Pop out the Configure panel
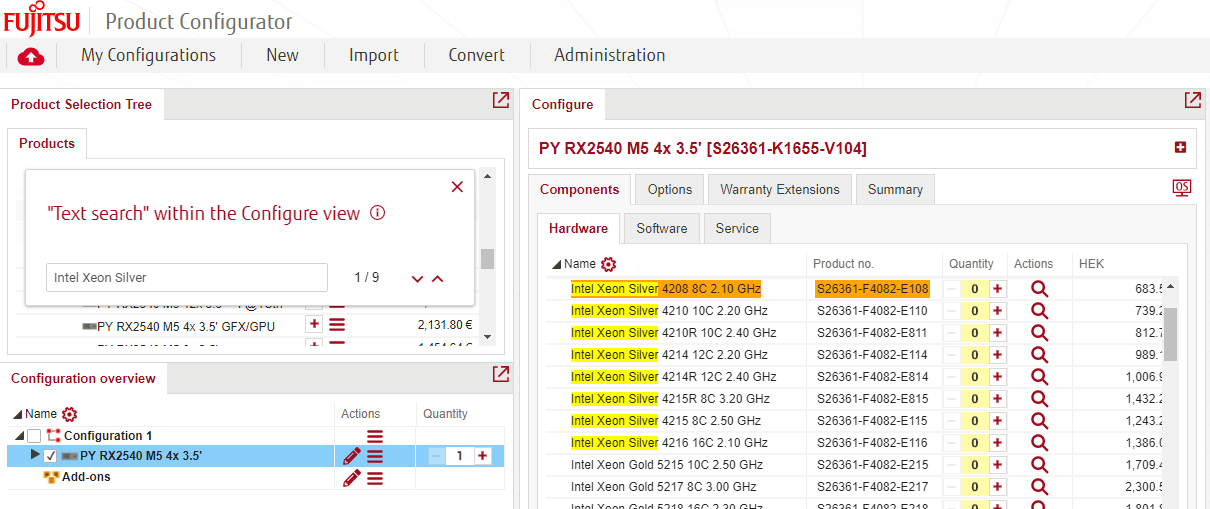Viewport: 1210px width, 509px height. [x=1192, y=100]
